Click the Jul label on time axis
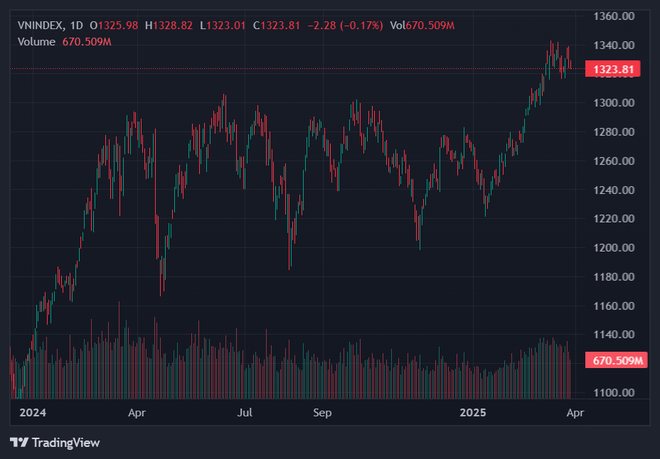 coord(245,413)
